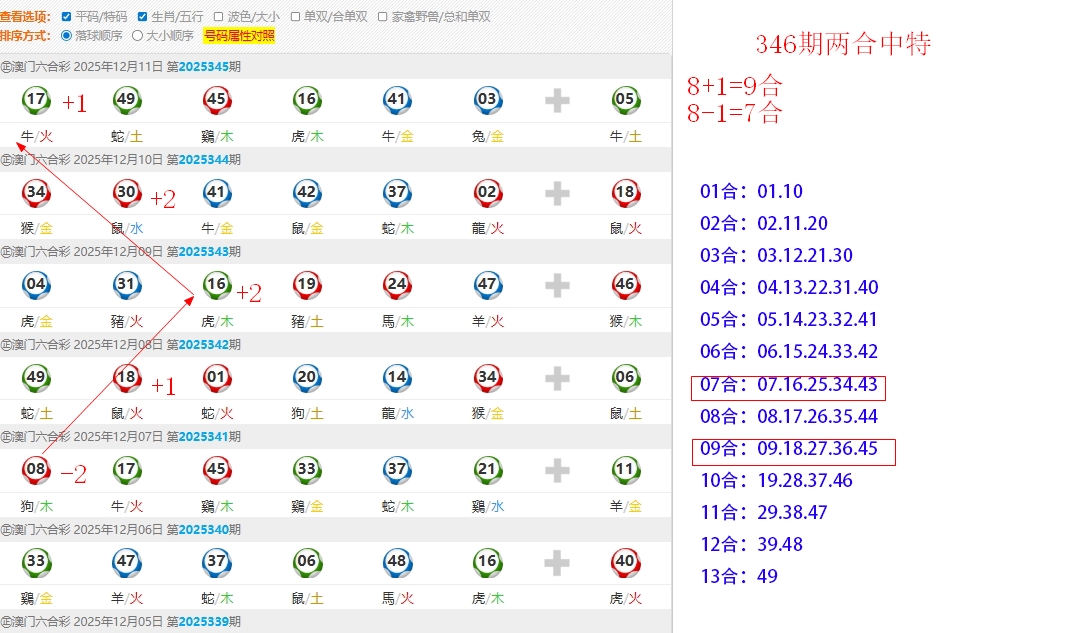
Task: Select blue ball 31 in draw 2025343
Action: pyautogui.click(x=126, y=285)
